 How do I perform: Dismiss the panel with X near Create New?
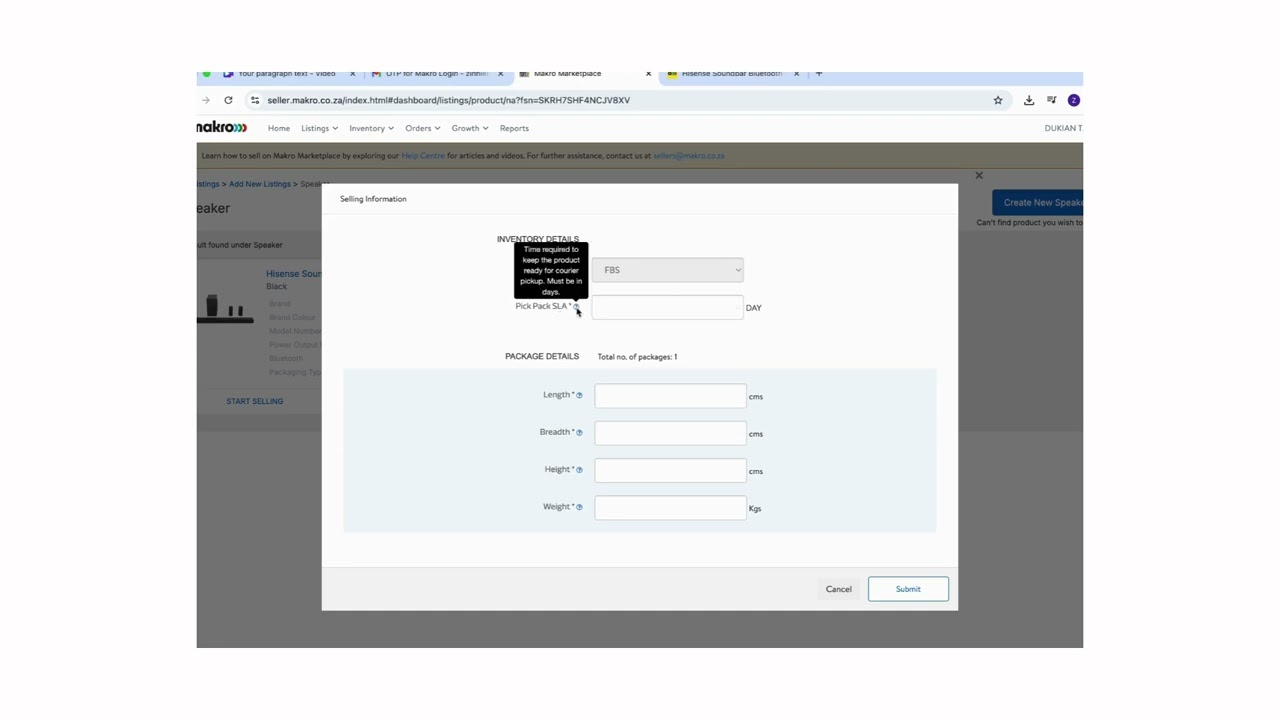[979, 176]
